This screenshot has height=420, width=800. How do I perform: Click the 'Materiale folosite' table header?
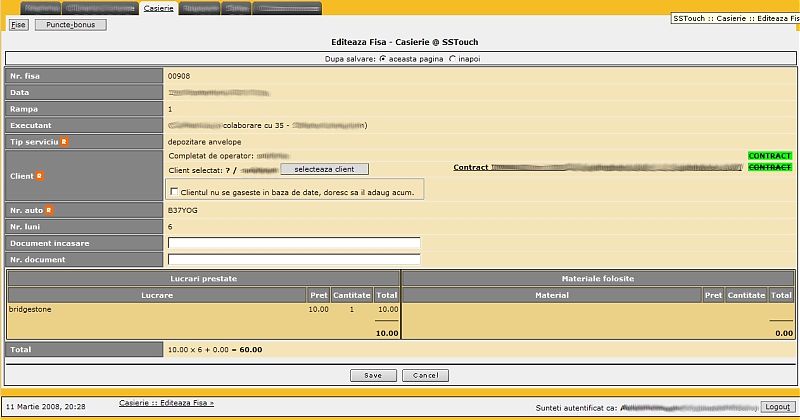click(598, 279)
